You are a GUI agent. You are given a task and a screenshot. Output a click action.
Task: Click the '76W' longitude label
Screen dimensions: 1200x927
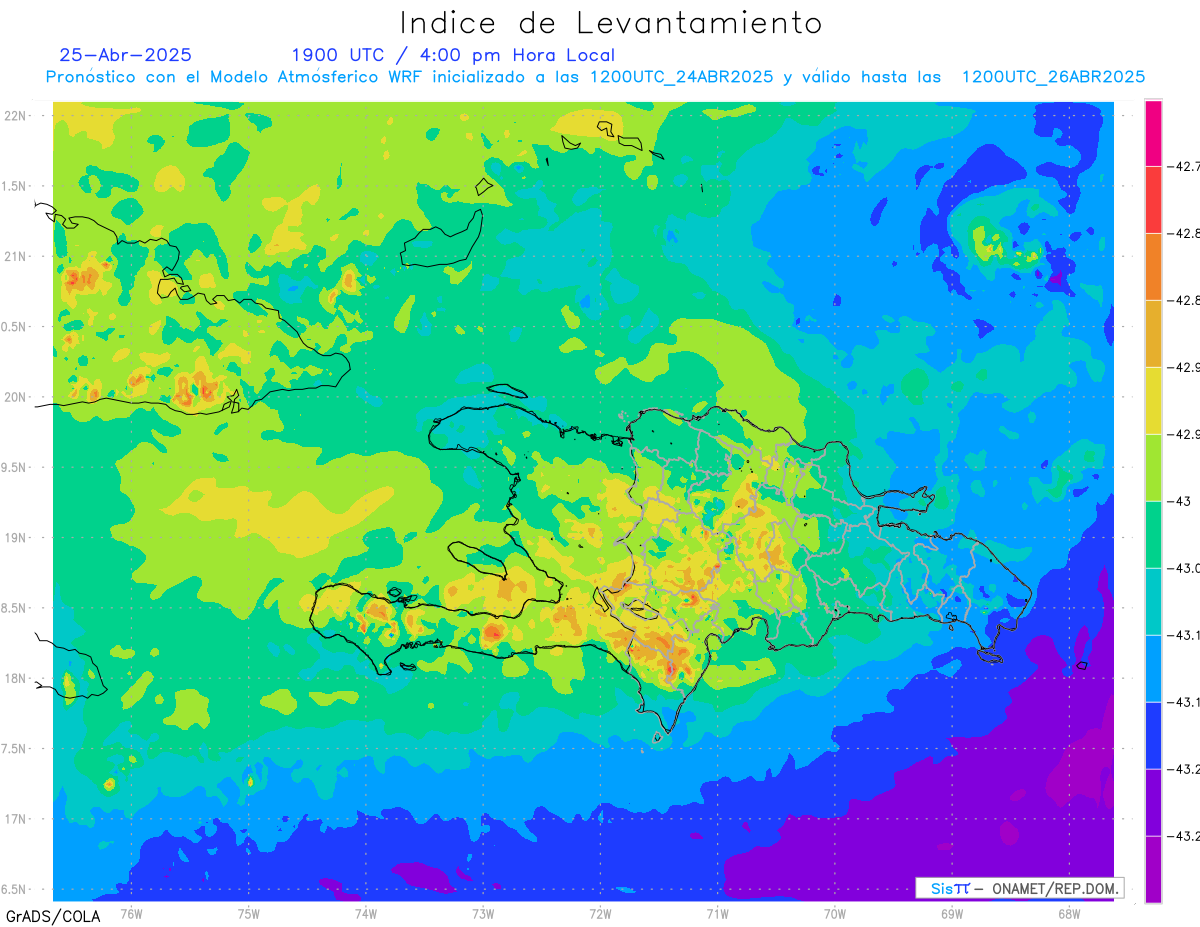pyautogui.click(x=131, y=913)
